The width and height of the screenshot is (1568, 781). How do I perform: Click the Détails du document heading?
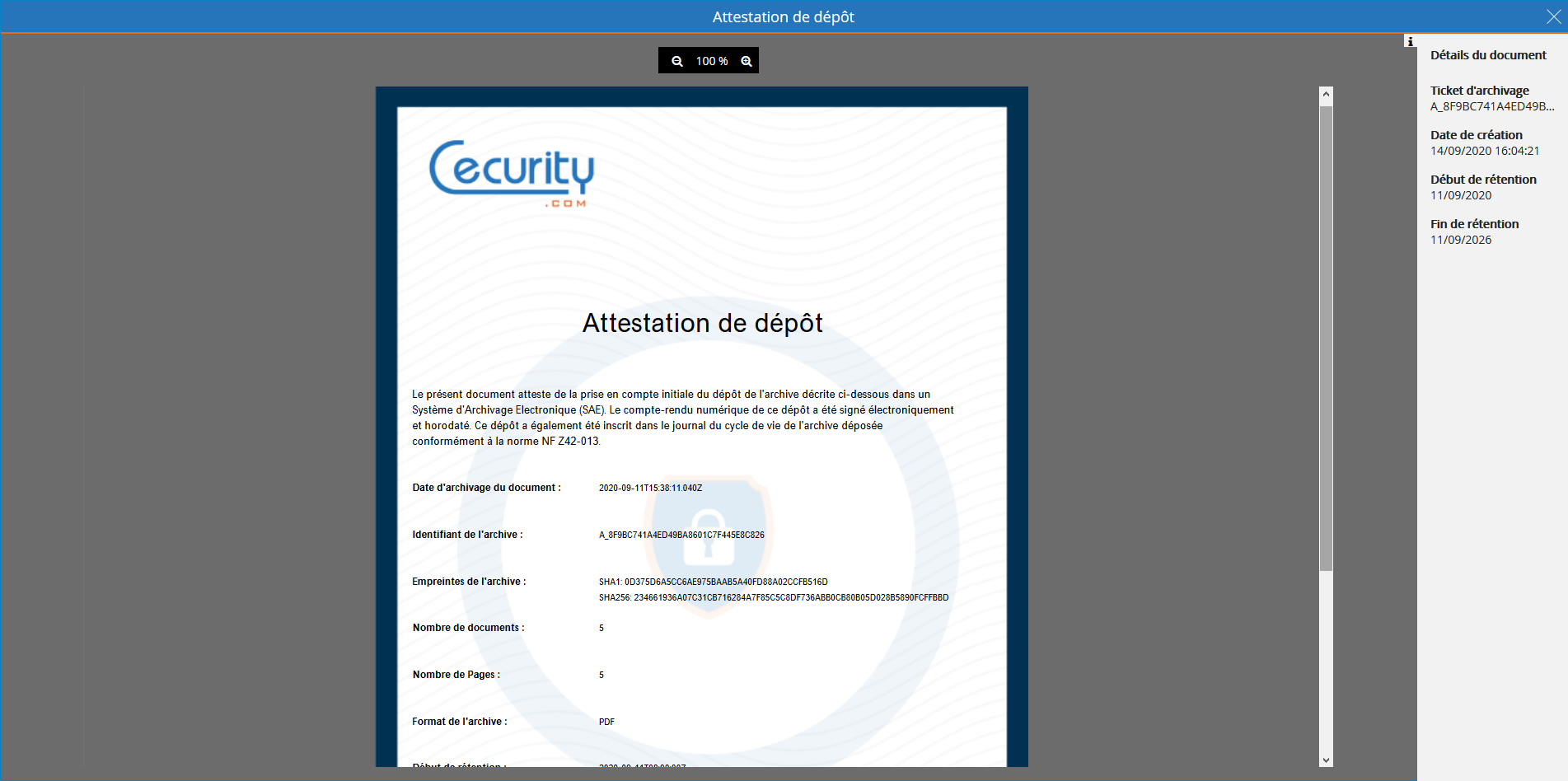[x=1488, y=54]
